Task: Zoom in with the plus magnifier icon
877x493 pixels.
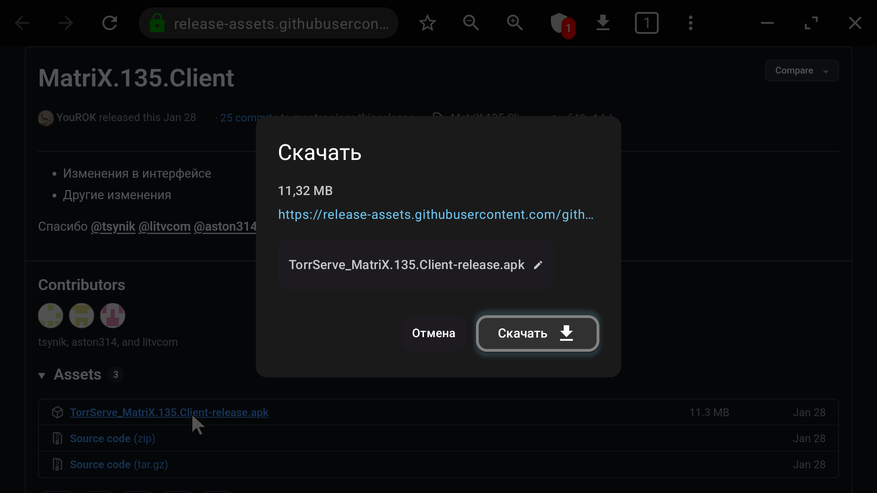Action: tap(515, 23)
